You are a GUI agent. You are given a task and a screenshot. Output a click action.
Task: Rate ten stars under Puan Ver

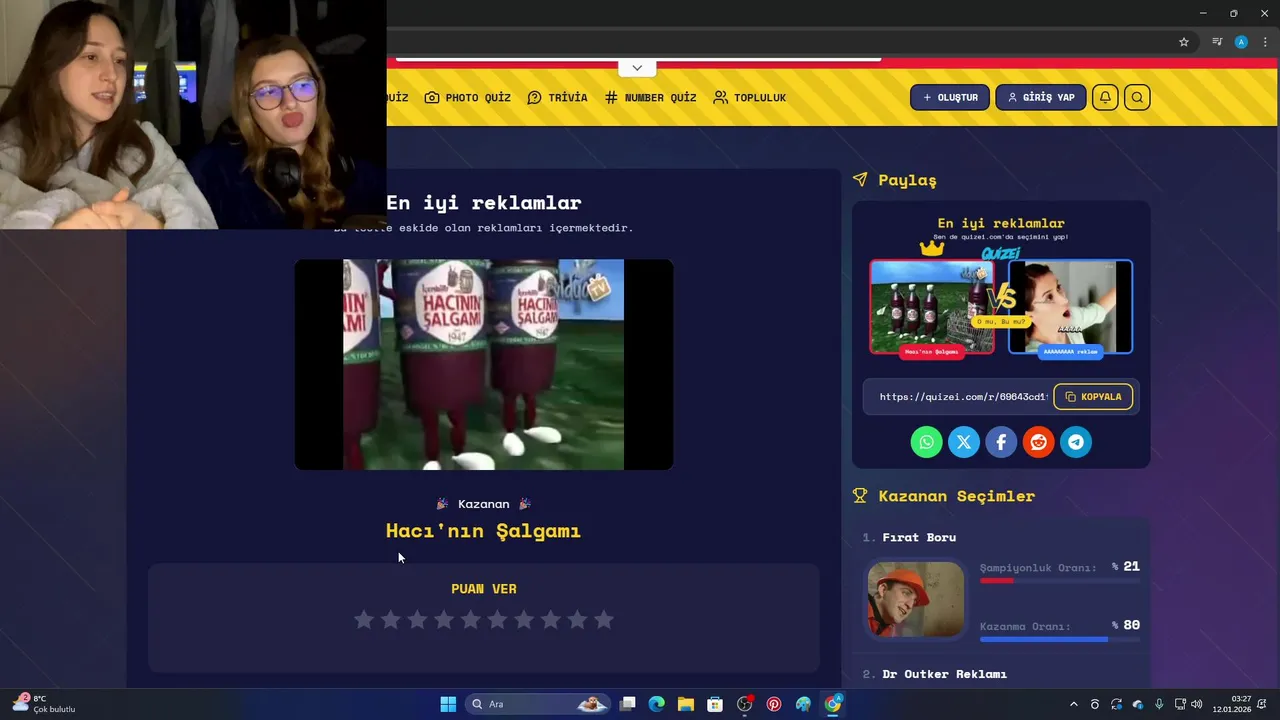604,620
